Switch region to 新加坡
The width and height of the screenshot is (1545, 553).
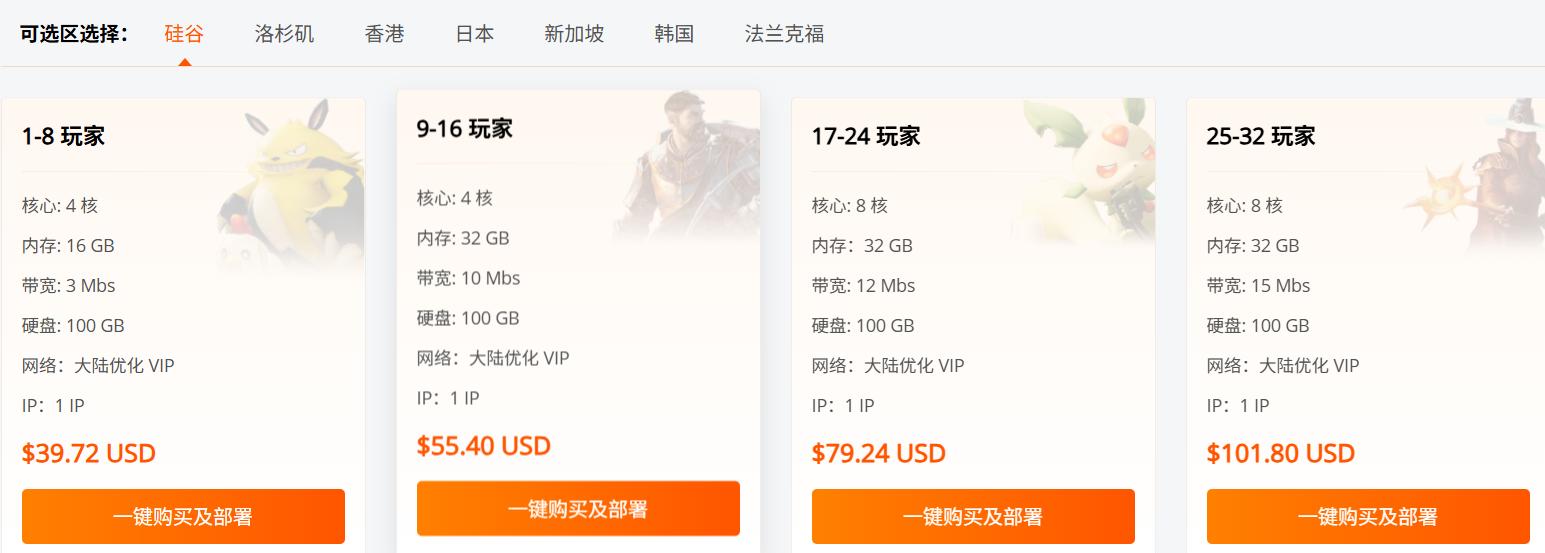(574, 34)
